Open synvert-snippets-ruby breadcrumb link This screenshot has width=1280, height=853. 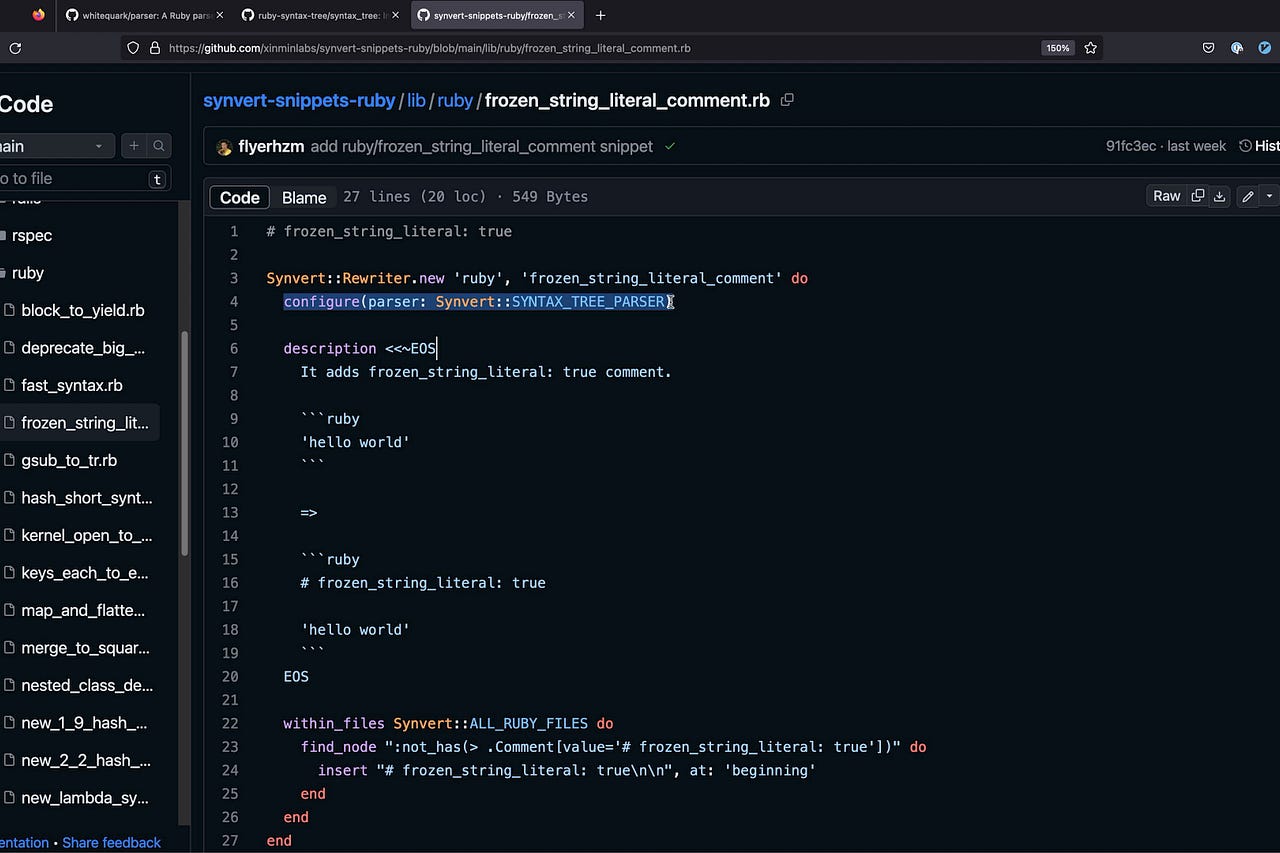[299, 100]
